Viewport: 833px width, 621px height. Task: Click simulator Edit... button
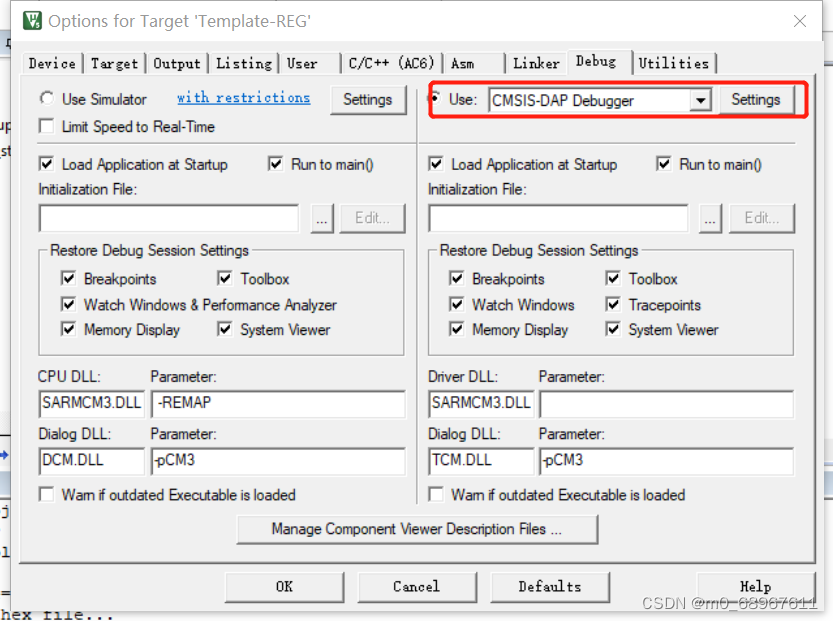(372, 218)
